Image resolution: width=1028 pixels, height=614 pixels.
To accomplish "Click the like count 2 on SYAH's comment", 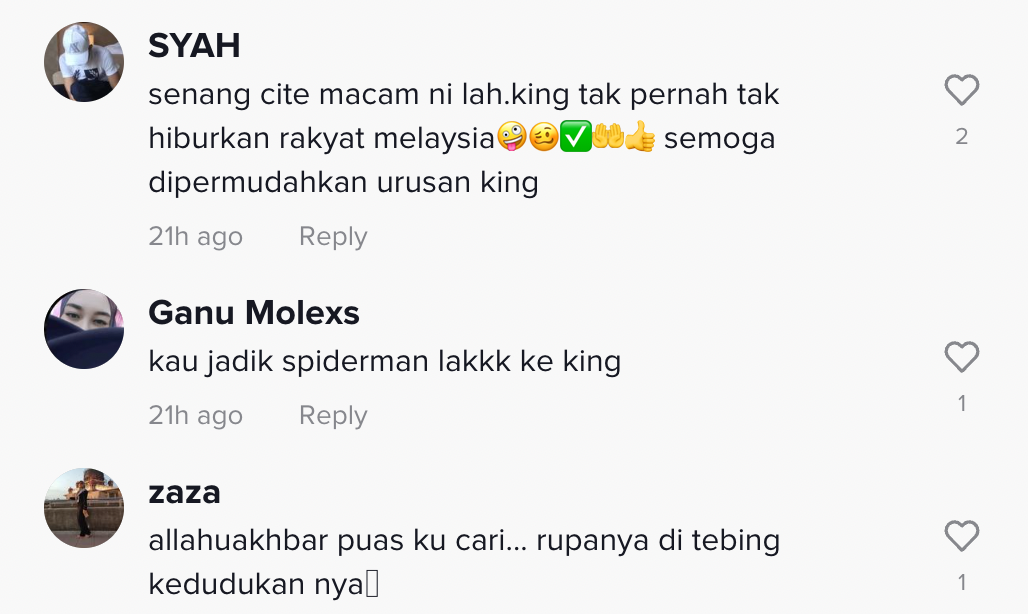I will pyautogui.click(x=961, y=137).
